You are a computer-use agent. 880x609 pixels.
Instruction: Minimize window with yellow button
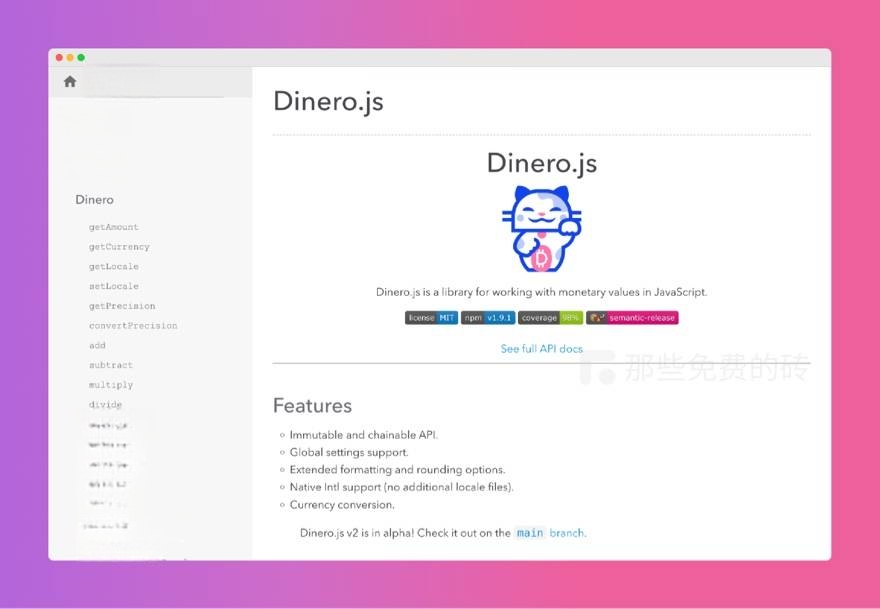(70, 57)
